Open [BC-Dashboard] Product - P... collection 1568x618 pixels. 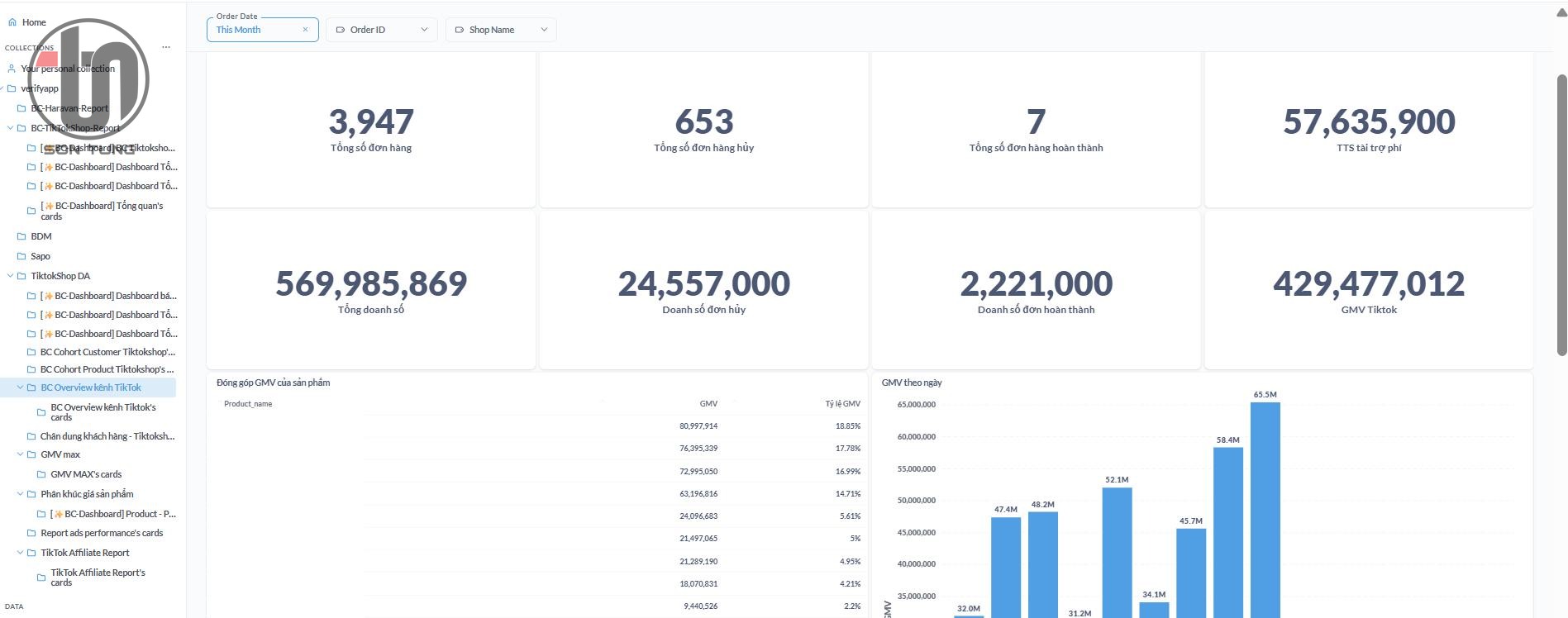[112, 514]
